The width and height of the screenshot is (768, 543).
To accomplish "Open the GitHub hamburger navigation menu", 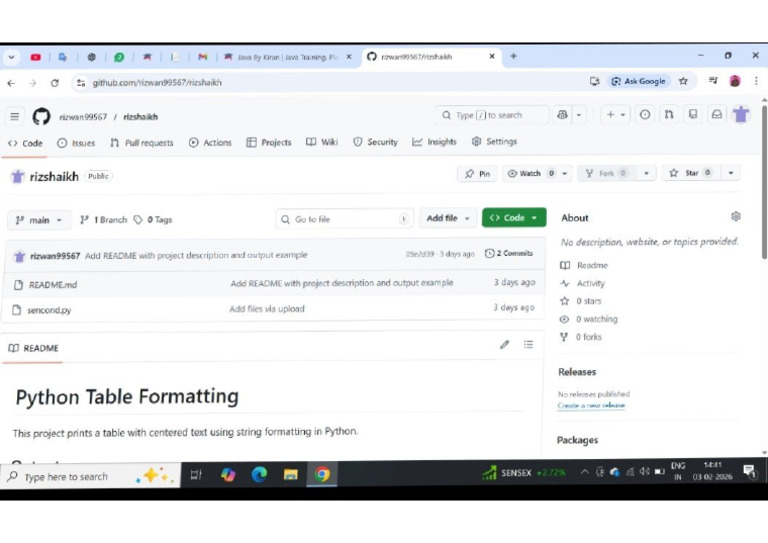I will point(15,117).
